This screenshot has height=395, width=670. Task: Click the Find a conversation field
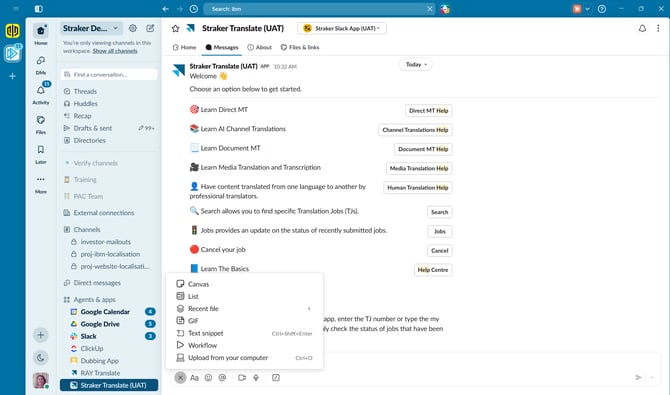pos(109,74)
